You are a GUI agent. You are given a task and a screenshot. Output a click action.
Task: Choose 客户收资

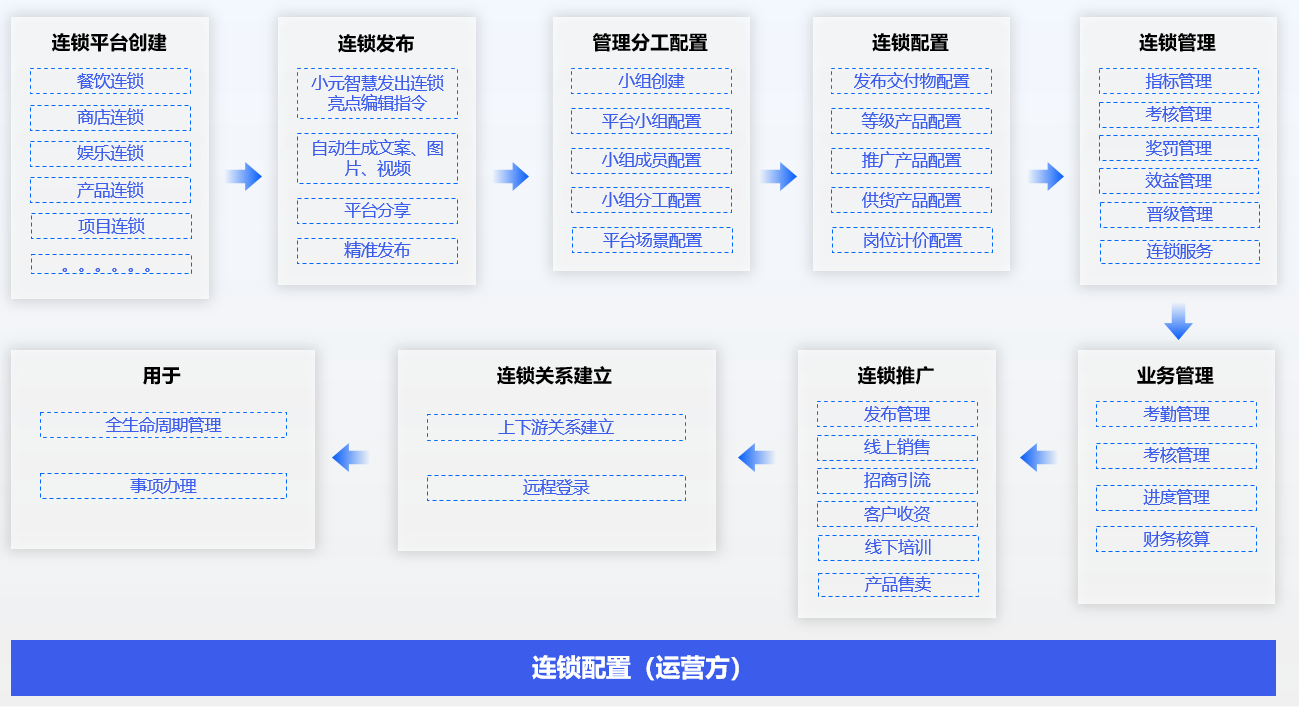(897, 514)
